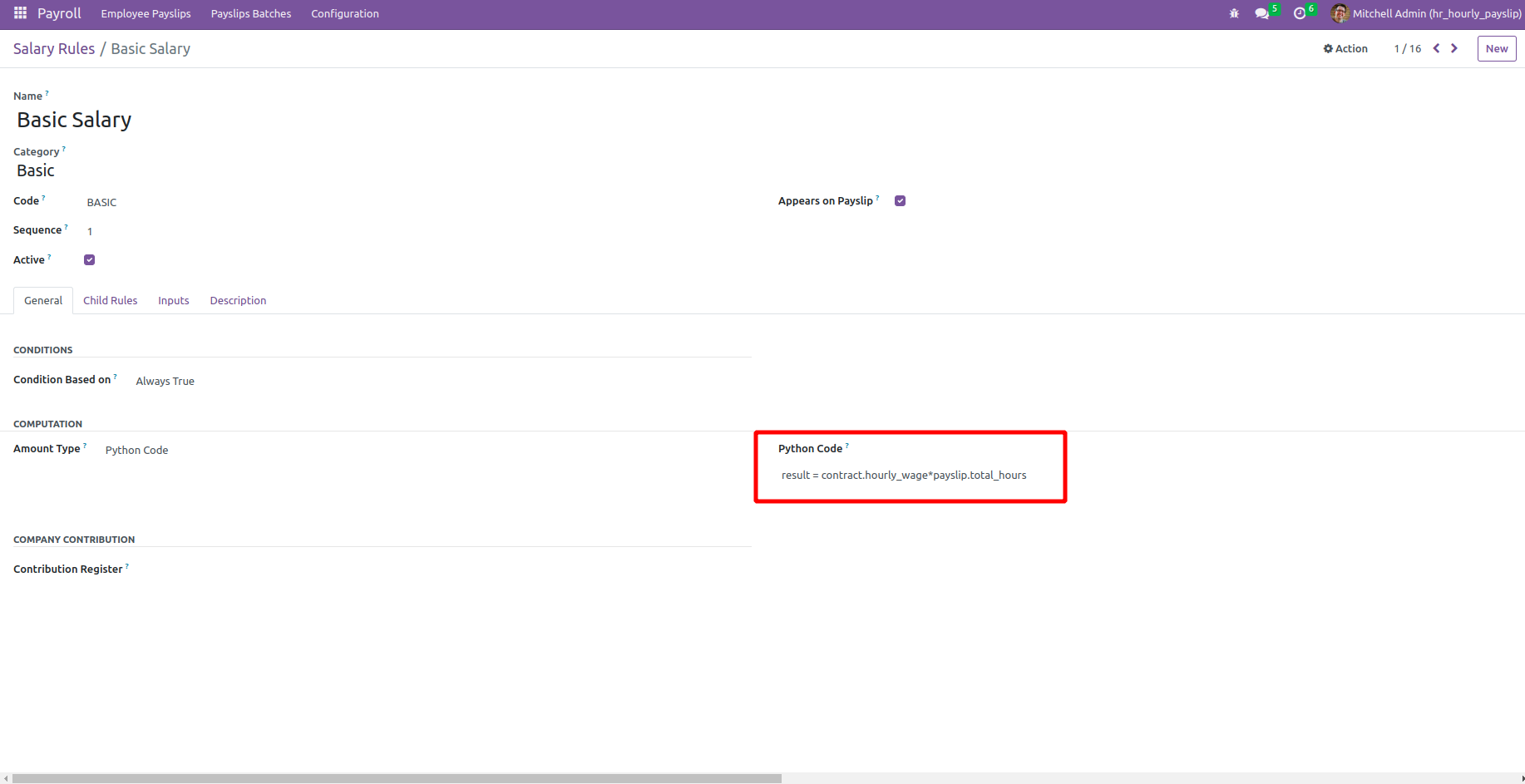This screenshot has height=784, width=1525.
Task: Click the Name field Basic Salary
Action: pyautogui.click(x=74, y=120)
